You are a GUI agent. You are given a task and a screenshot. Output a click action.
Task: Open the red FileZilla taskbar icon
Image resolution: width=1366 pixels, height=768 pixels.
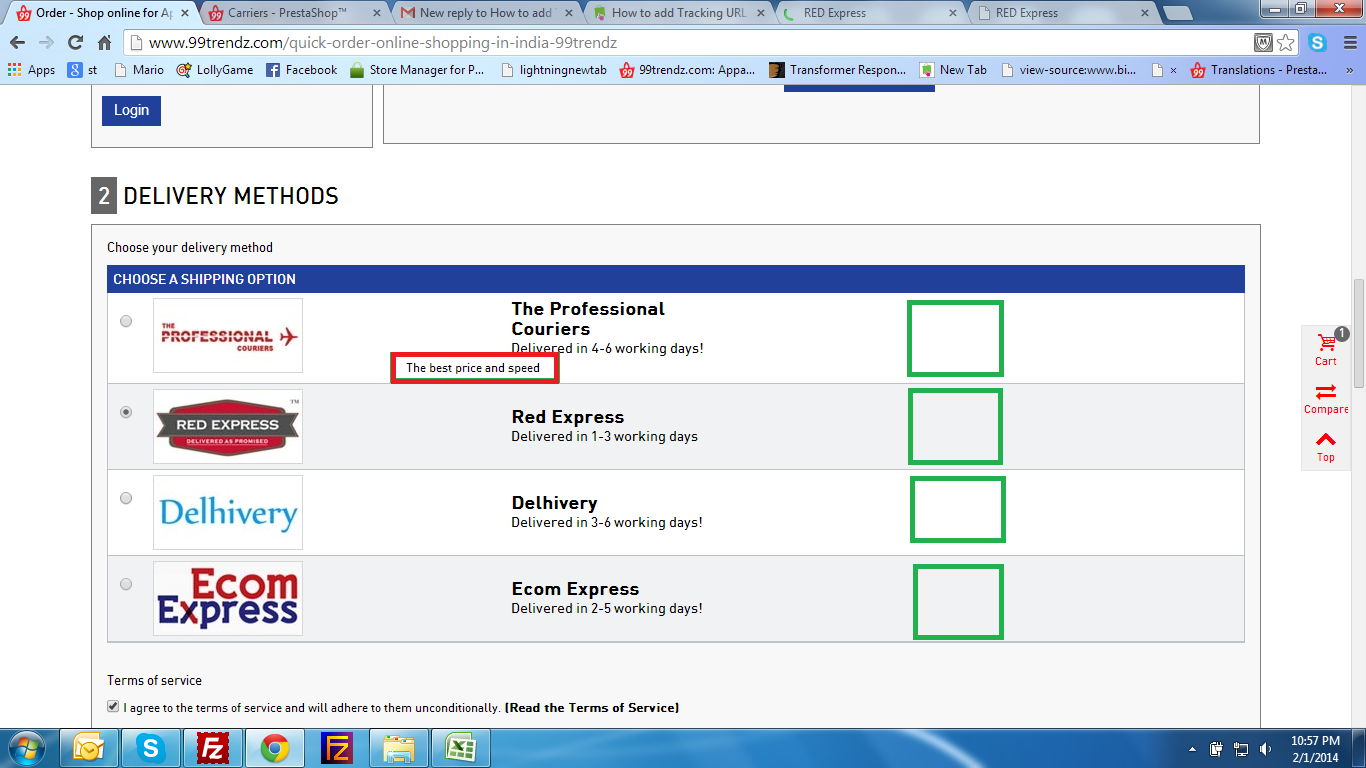(213, 748)
